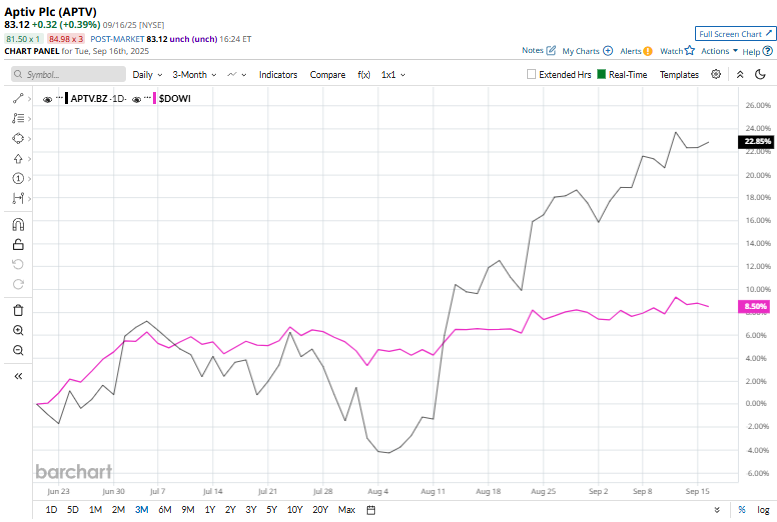Open the 3-Month period dropdown
This screenshot has height=522, width=777.
pos(194,75)
